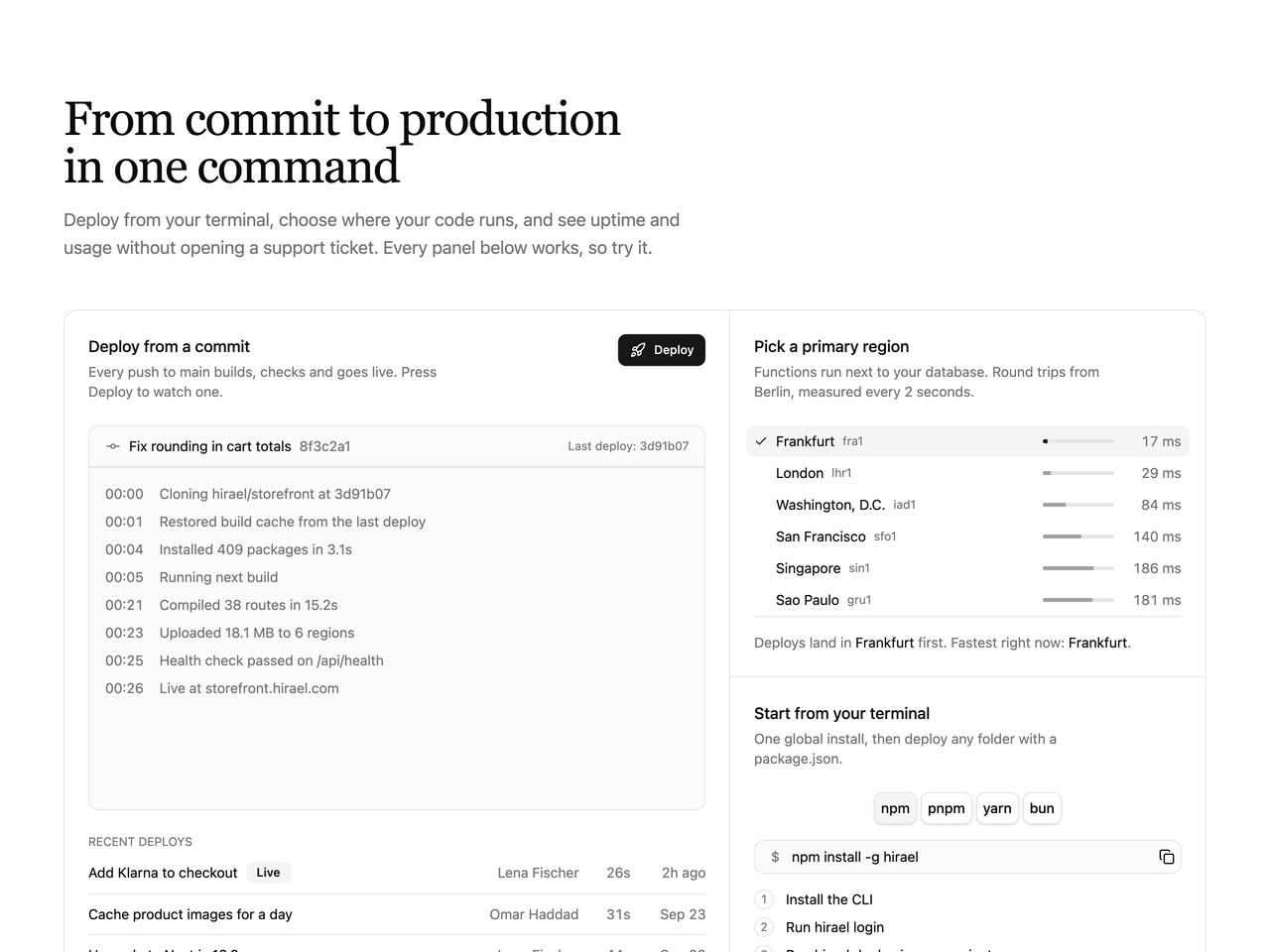Click the 17 ms Frankfurt latency value

[1162, 441]
